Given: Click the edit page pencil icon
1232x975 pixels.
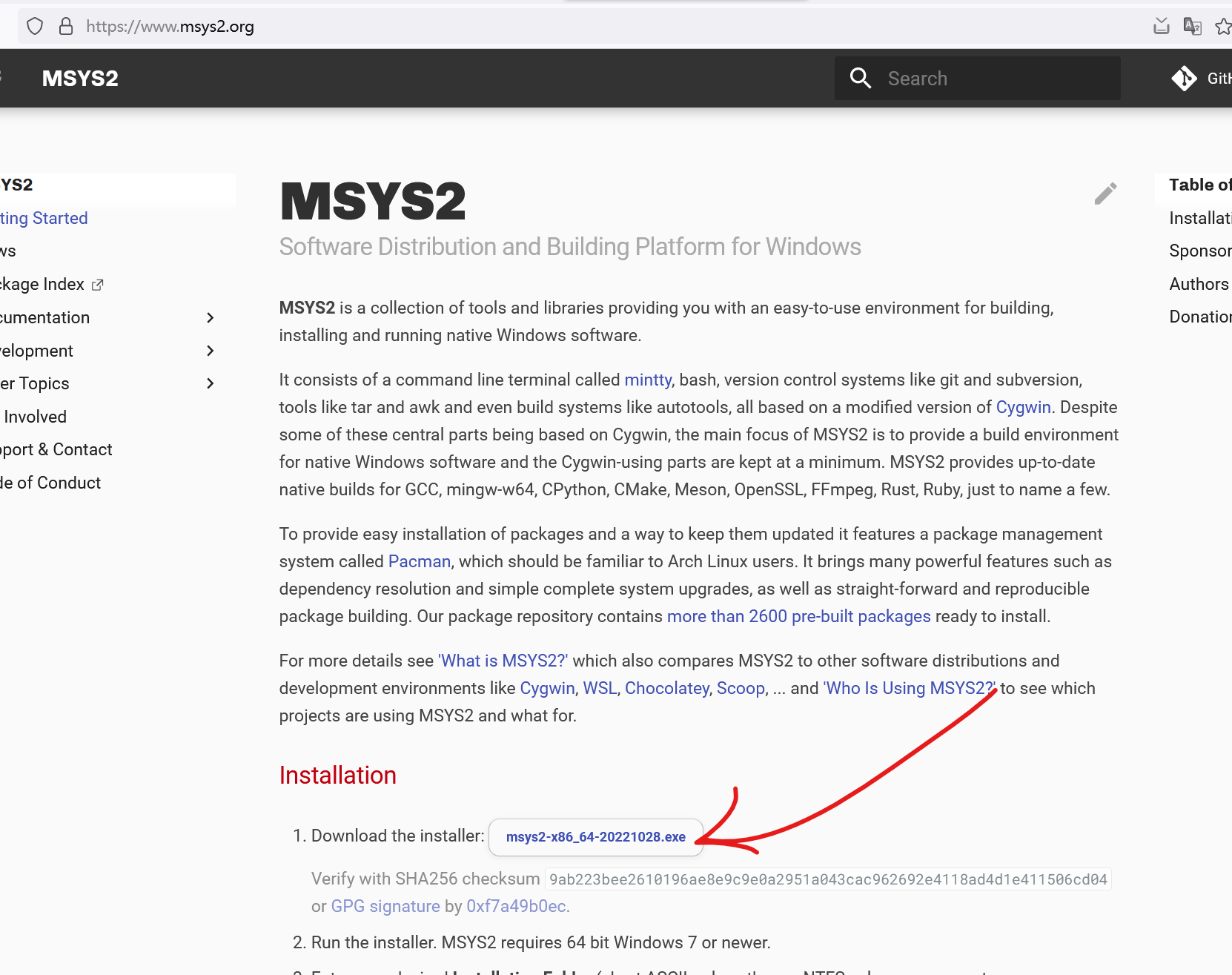Looking at the screenshot, I should [x=1105, y=194].
